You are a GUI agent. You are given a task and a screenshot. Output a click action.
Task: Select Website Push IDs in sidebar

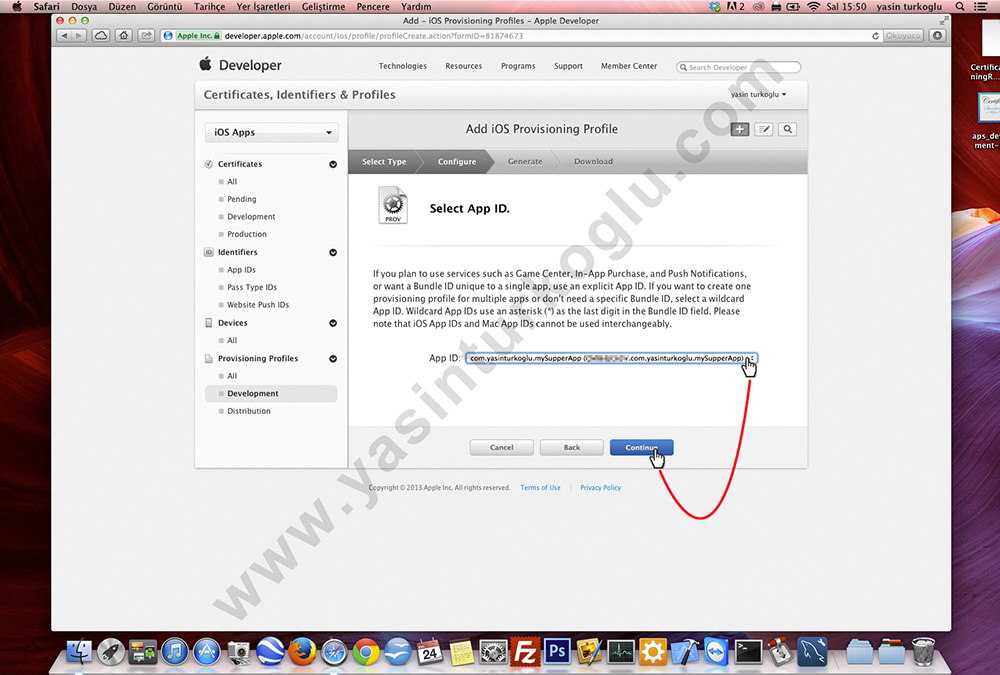coord(258,305)
